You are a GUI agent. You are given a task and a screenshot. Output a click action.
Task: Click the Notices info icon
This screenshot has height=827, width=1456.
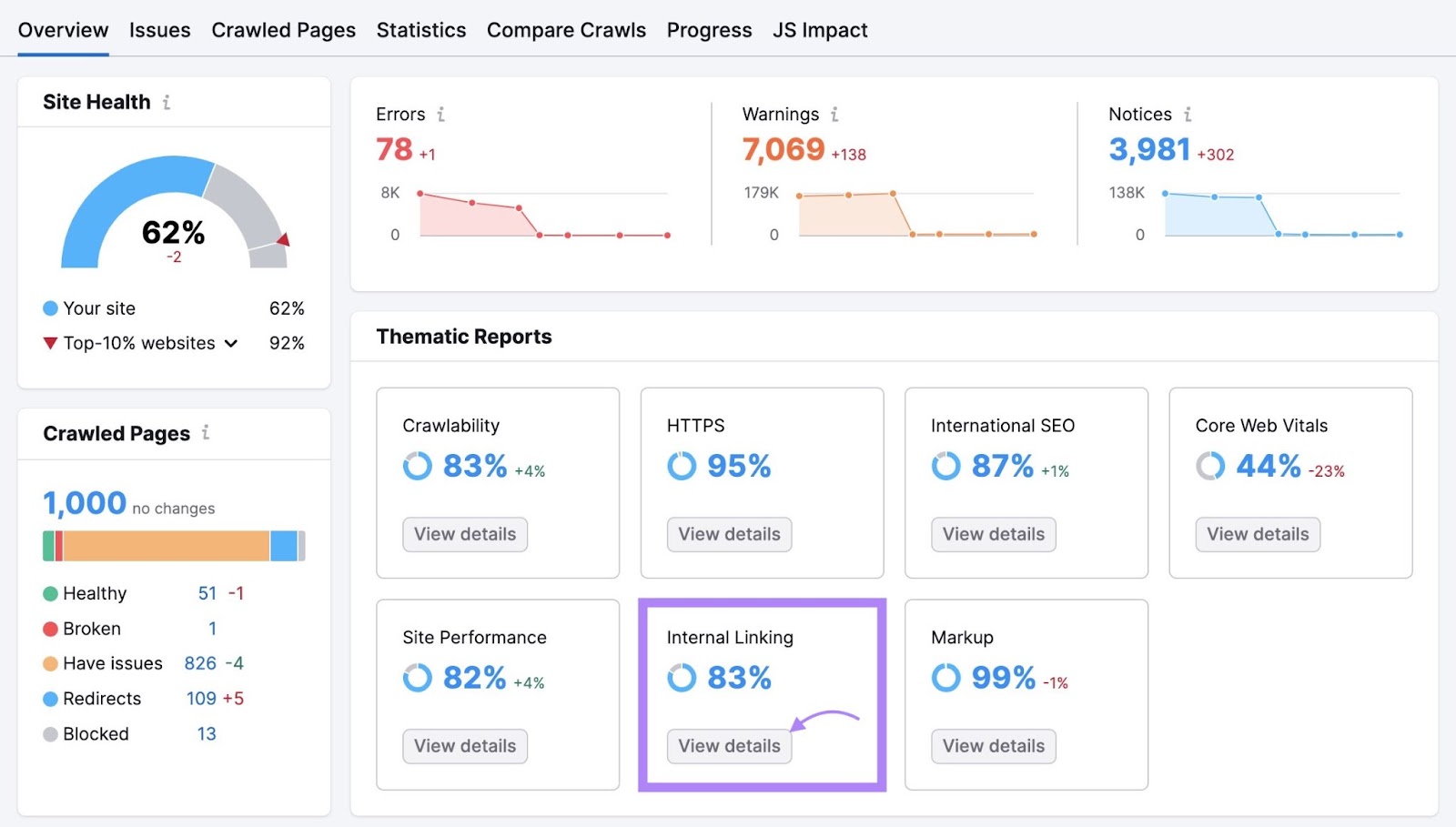tap(1188, 115)
